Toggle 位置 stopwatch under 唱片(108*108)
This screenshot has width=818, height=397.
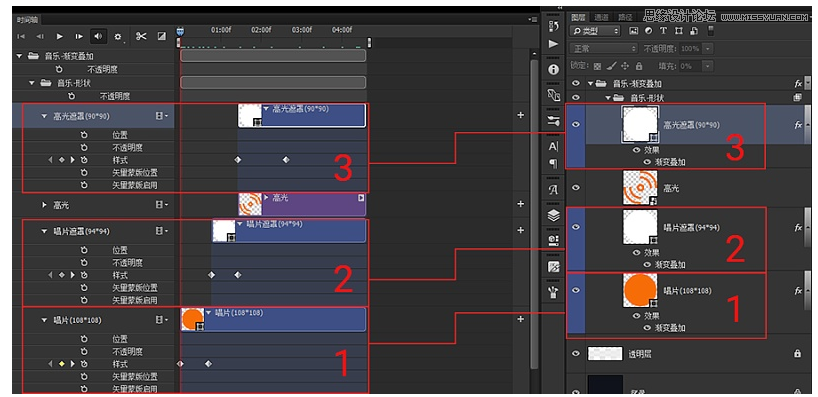tap(84, 339)
